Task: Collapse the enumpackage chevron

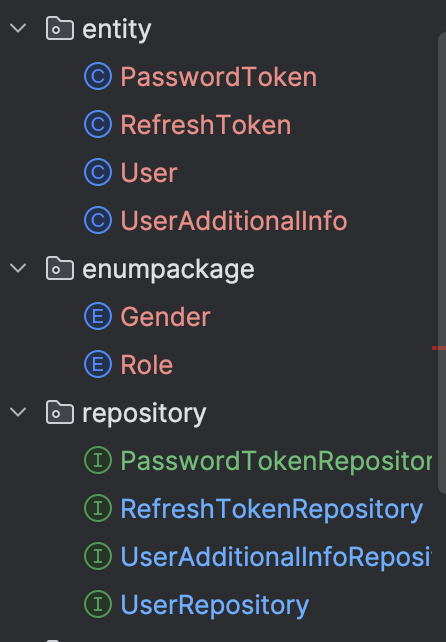Action: (18, 268)
